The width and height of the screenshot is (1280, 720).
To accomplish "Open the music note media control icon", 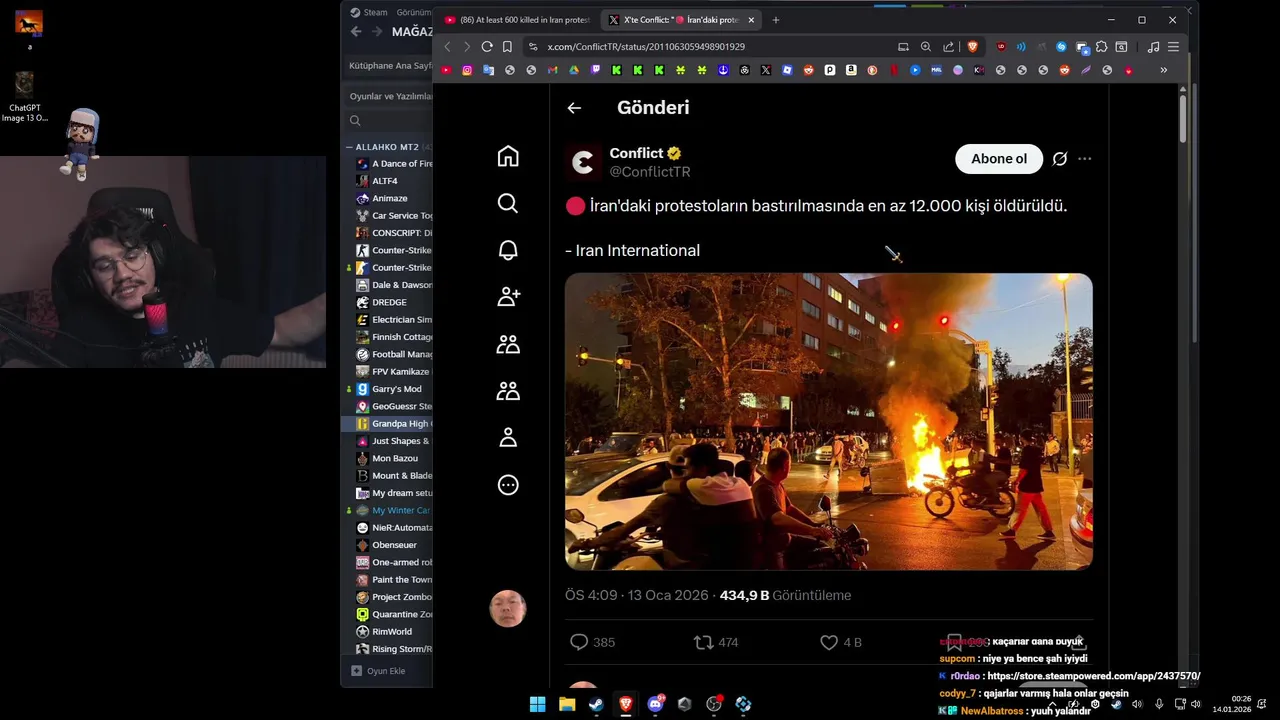I will point(1153,46).
